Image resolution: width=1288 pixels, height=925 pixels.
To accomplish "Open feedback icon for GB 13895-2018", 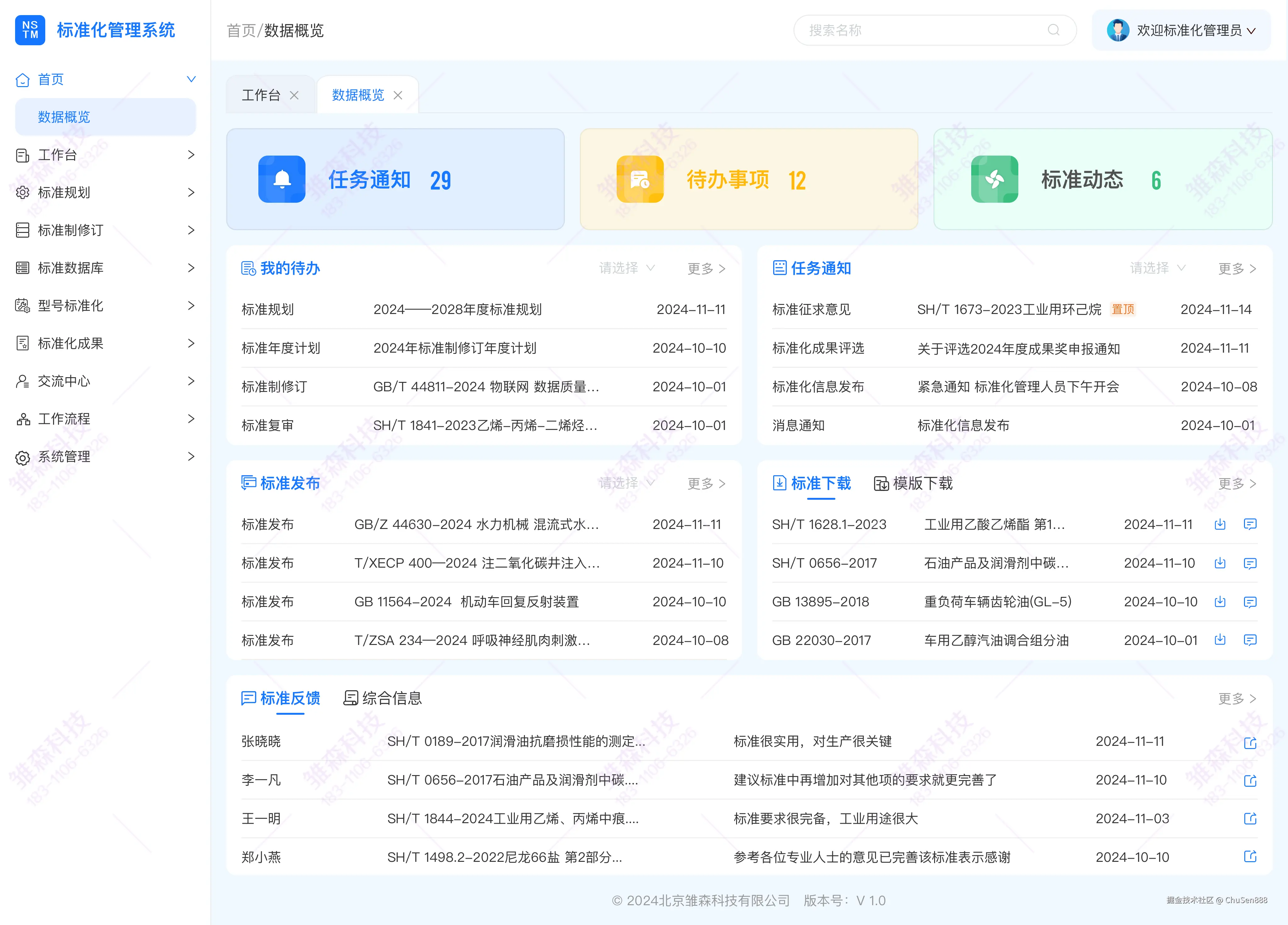I will [x=1251, y=602].
